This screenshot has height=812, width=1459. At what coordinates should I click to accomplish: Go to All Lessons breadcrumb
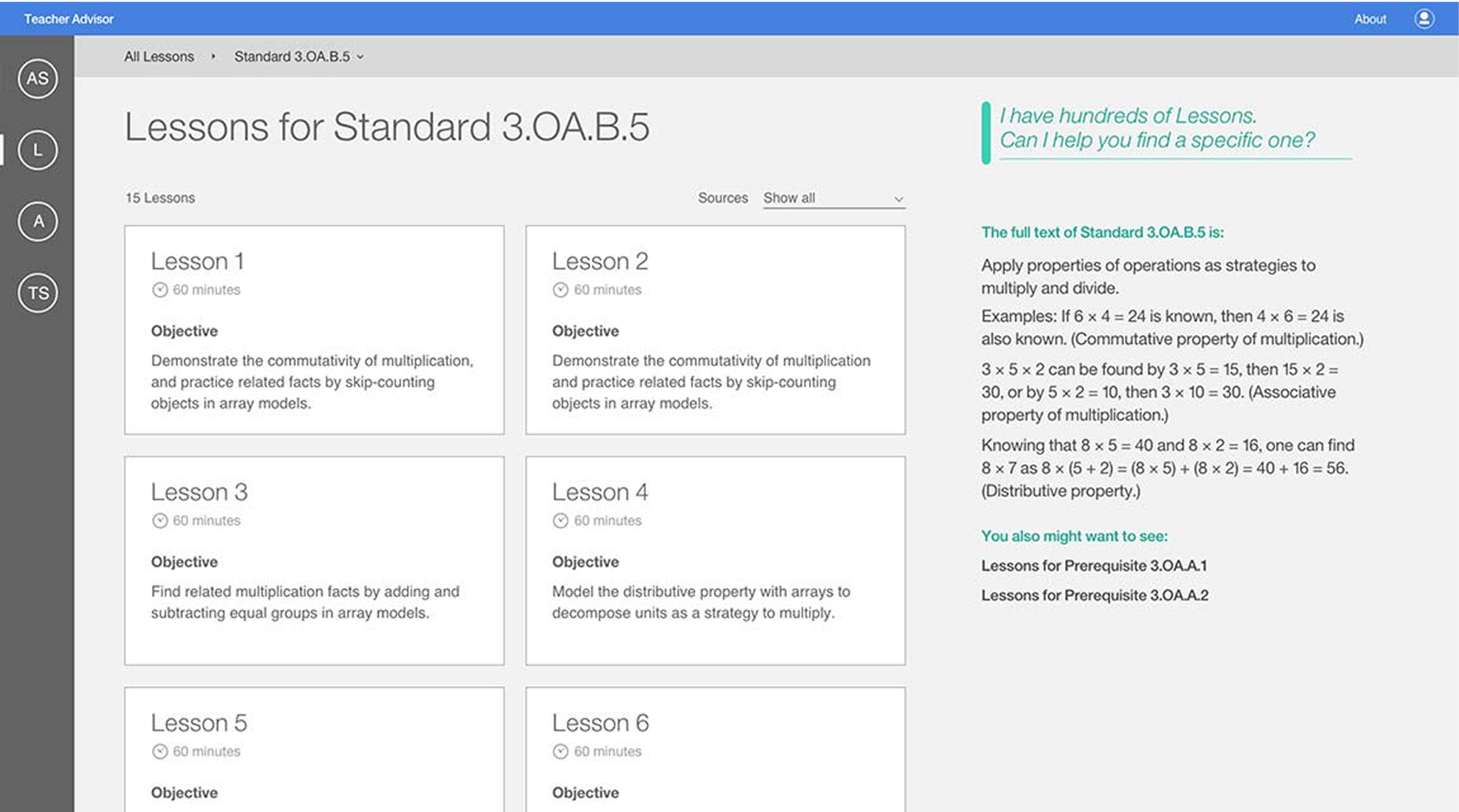click(x=159, y=56)
